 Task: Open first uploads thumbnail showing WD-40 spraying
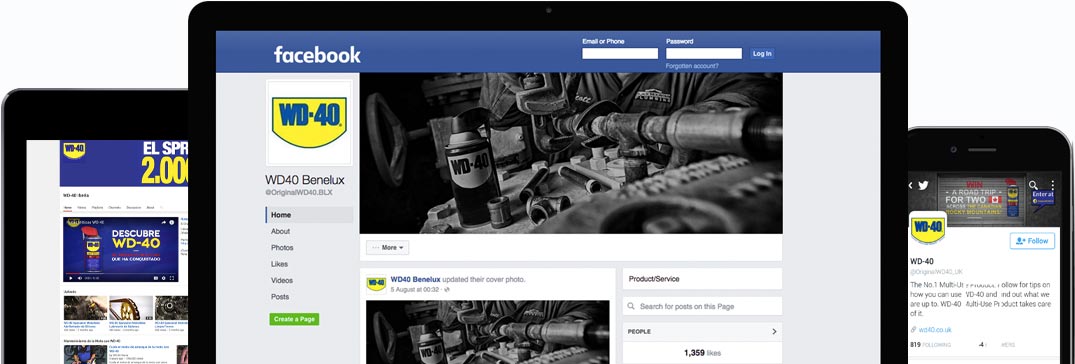(86, 308)
